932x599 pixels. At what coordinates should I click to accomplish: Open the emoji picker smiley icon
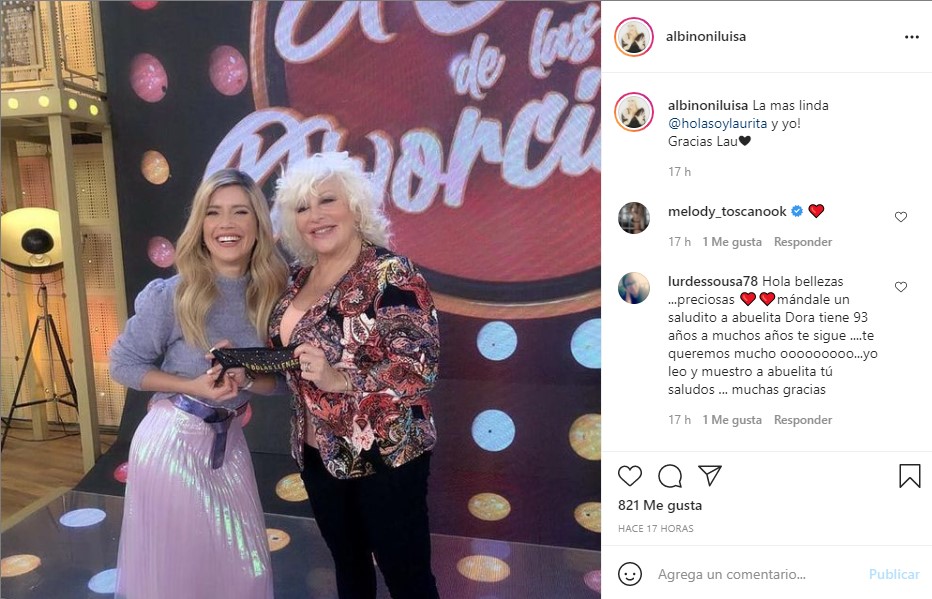tap(629, 574)
